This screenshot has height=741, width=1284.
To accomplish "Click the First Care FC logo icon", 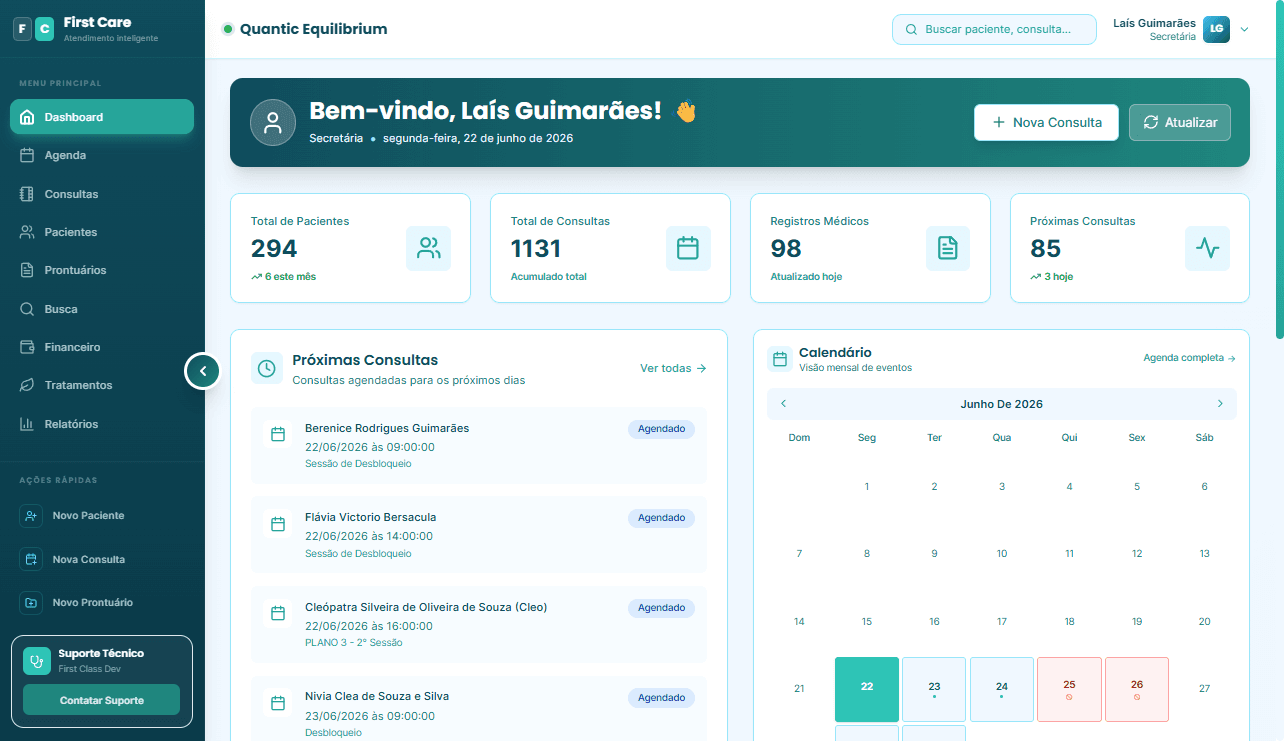I will (x=33, y=30).
